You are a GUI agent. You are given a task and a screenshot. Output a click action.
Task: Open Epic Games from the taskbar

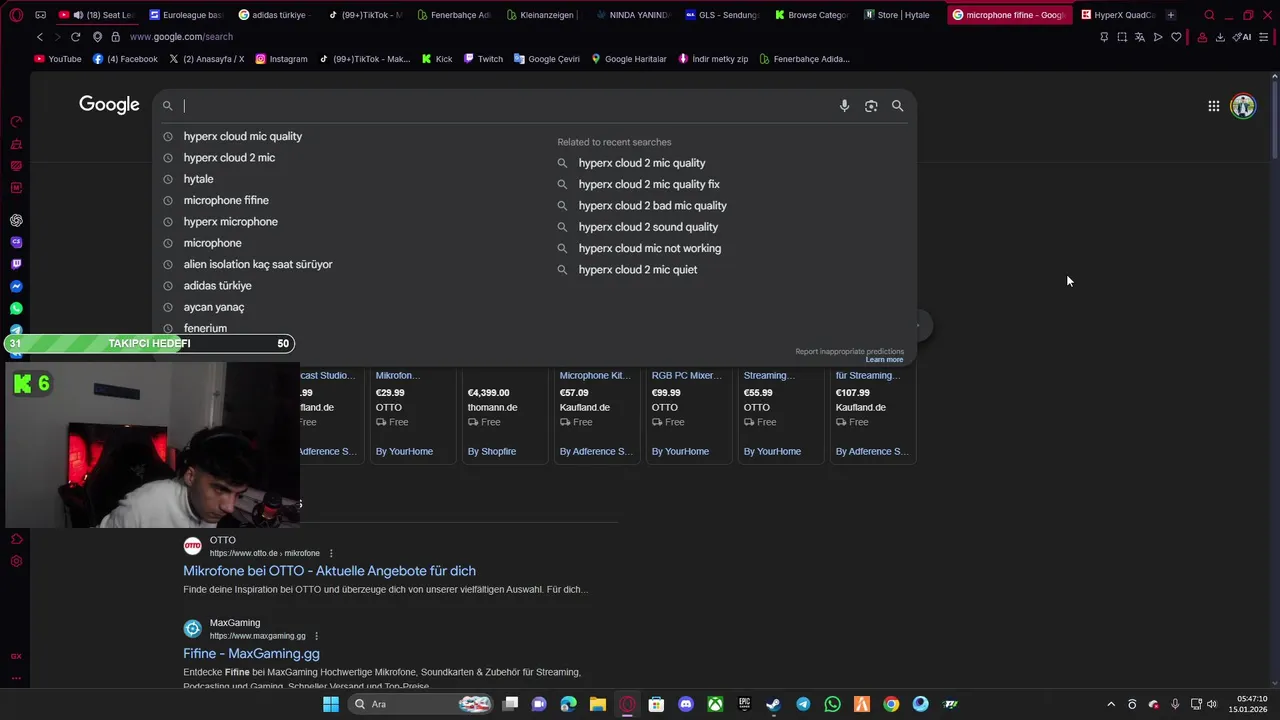[x=744, y=704]
